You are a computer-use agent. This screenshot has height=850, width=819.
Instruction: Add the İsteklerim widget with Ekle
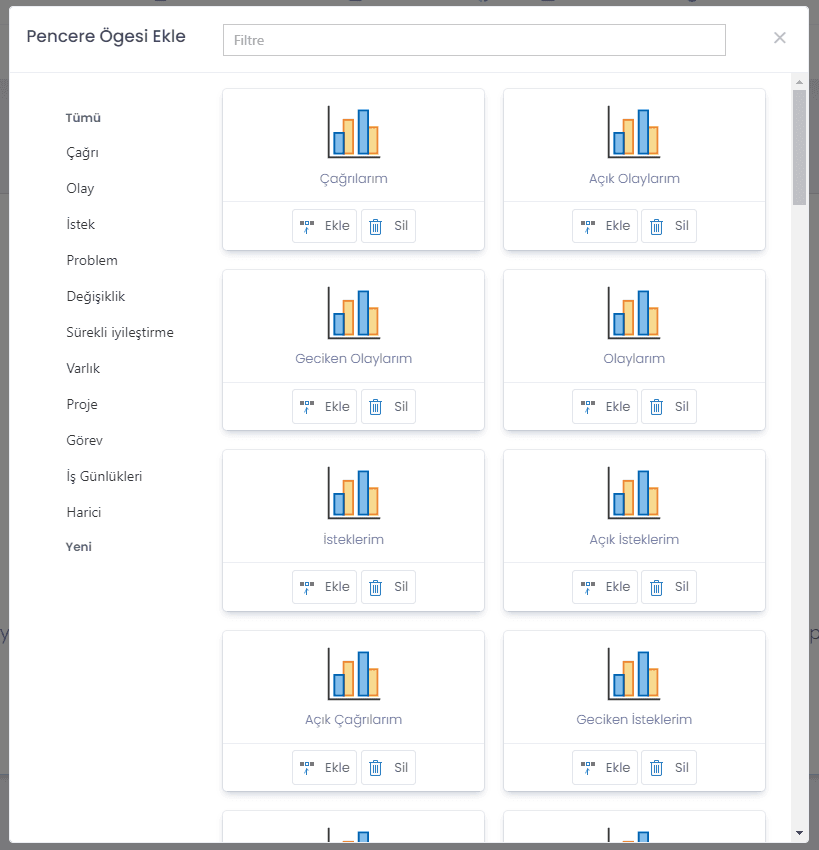324,587
